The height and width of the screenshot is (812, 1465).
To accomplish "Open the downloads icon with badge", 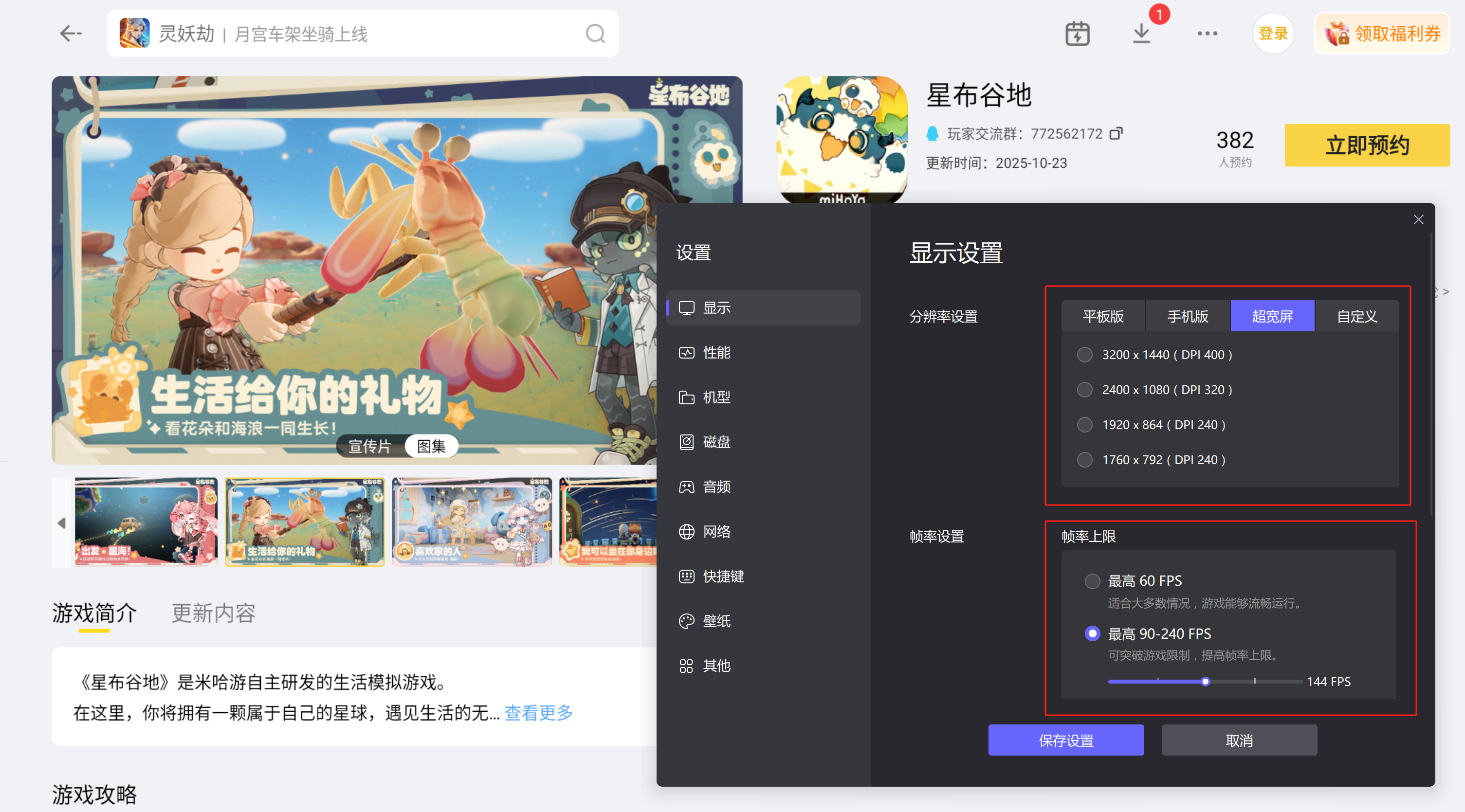I will (x=1141, y=34).
